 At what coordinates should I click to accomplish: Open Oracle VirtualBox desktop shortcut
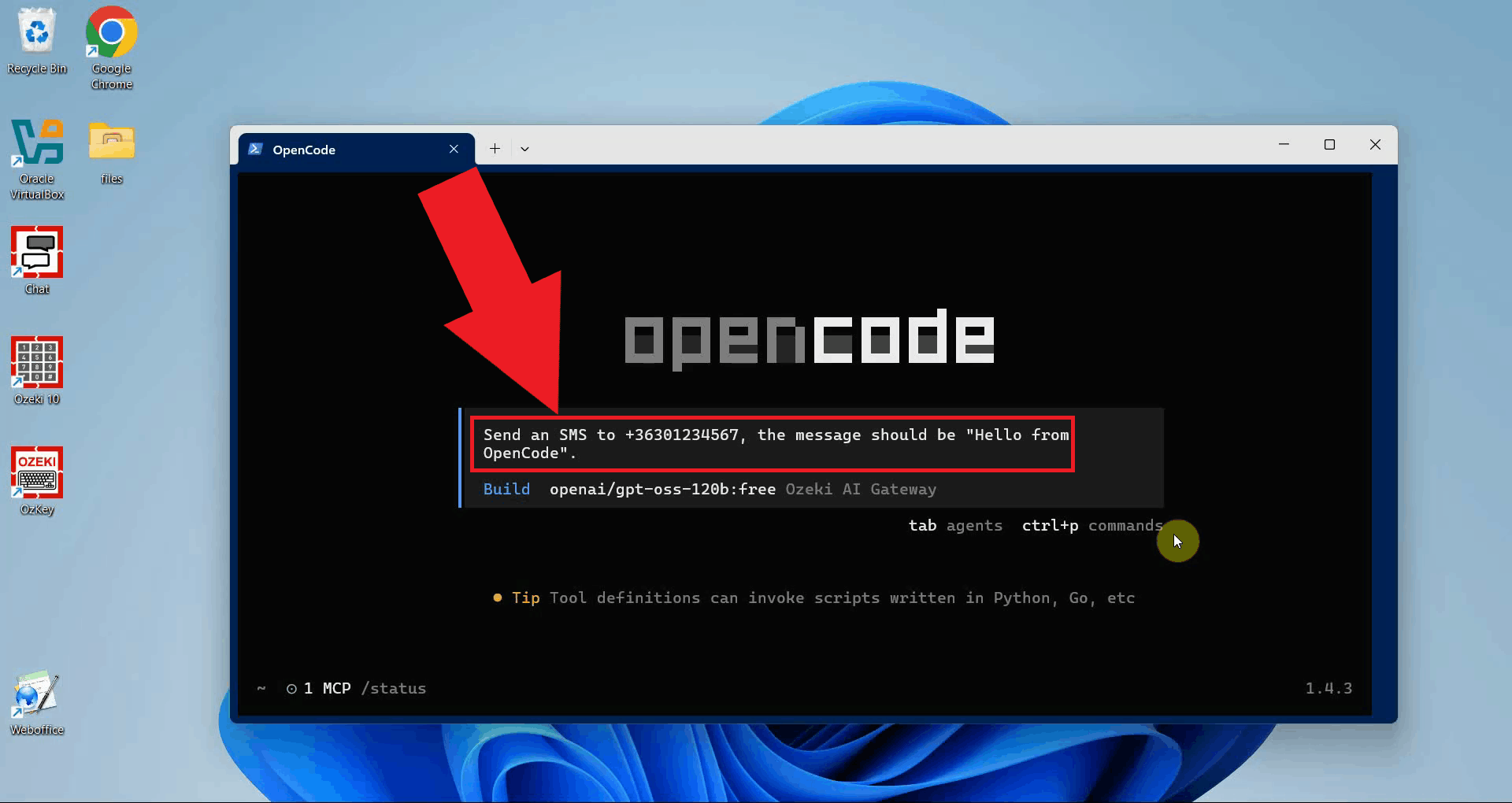coord(37,159)
